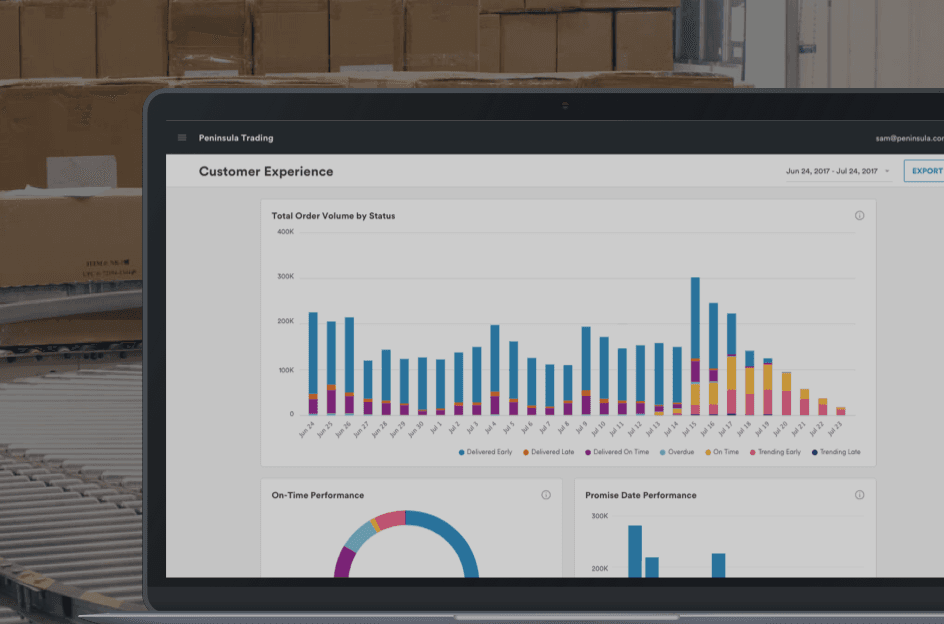Click the Total Order Volume by Status title

(x=333, y=216)
